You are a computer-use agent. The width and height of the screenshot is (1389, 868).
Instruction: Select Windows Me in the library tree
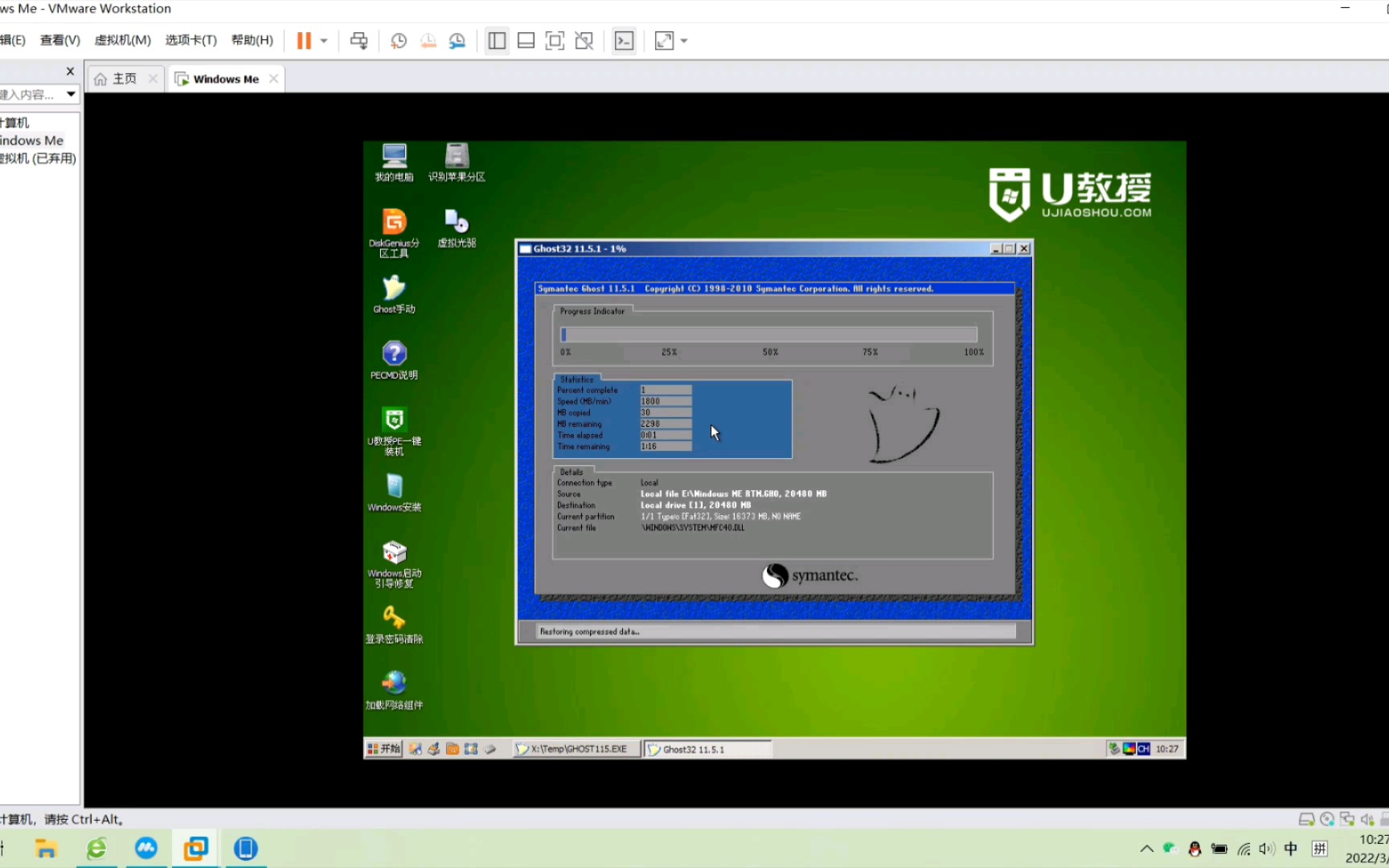(x=31, y=140)
